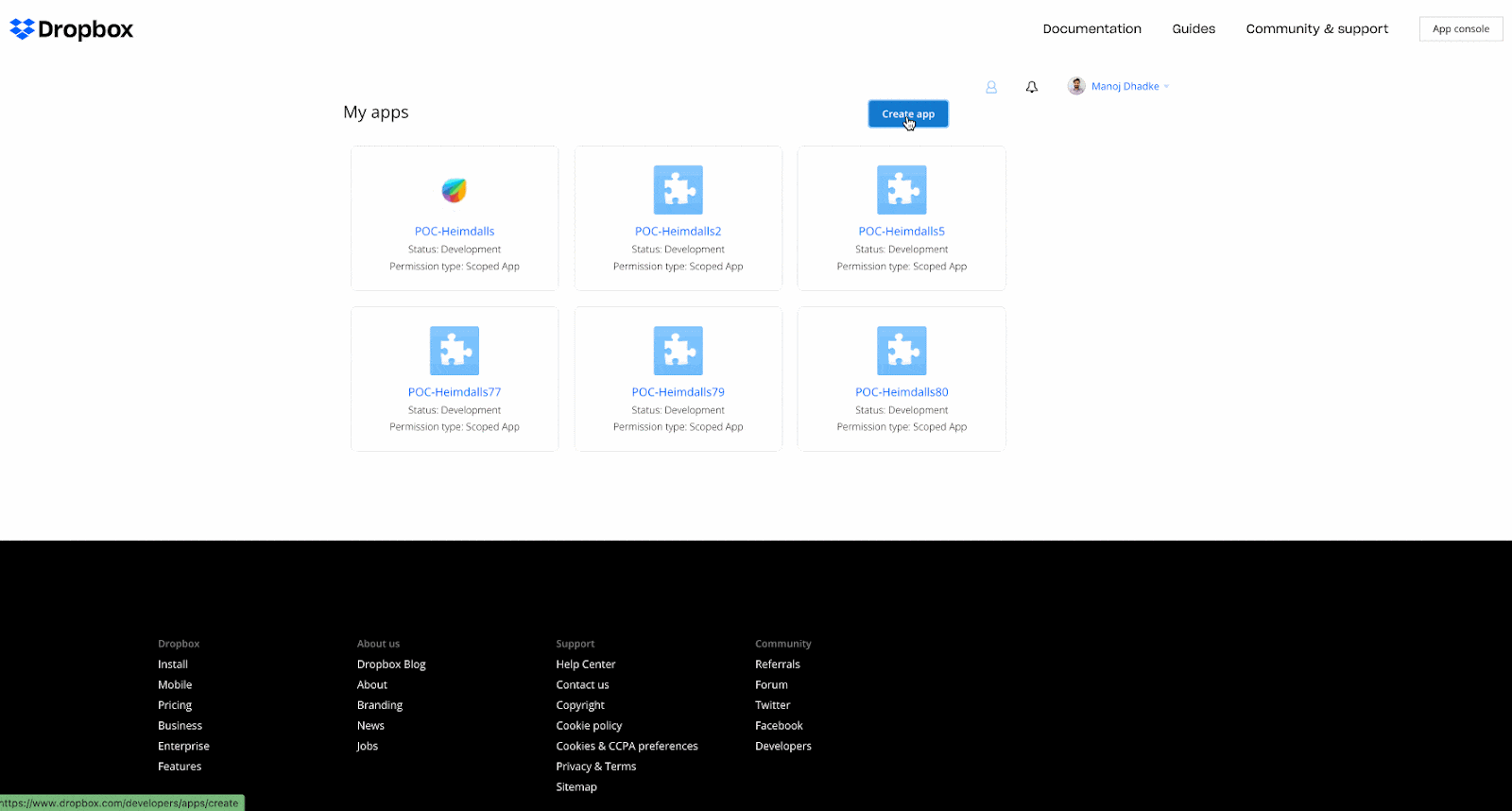Open the Dropbox Blog footer link
The width and height of the screenshot is (1512, 811).
(391, 664)
